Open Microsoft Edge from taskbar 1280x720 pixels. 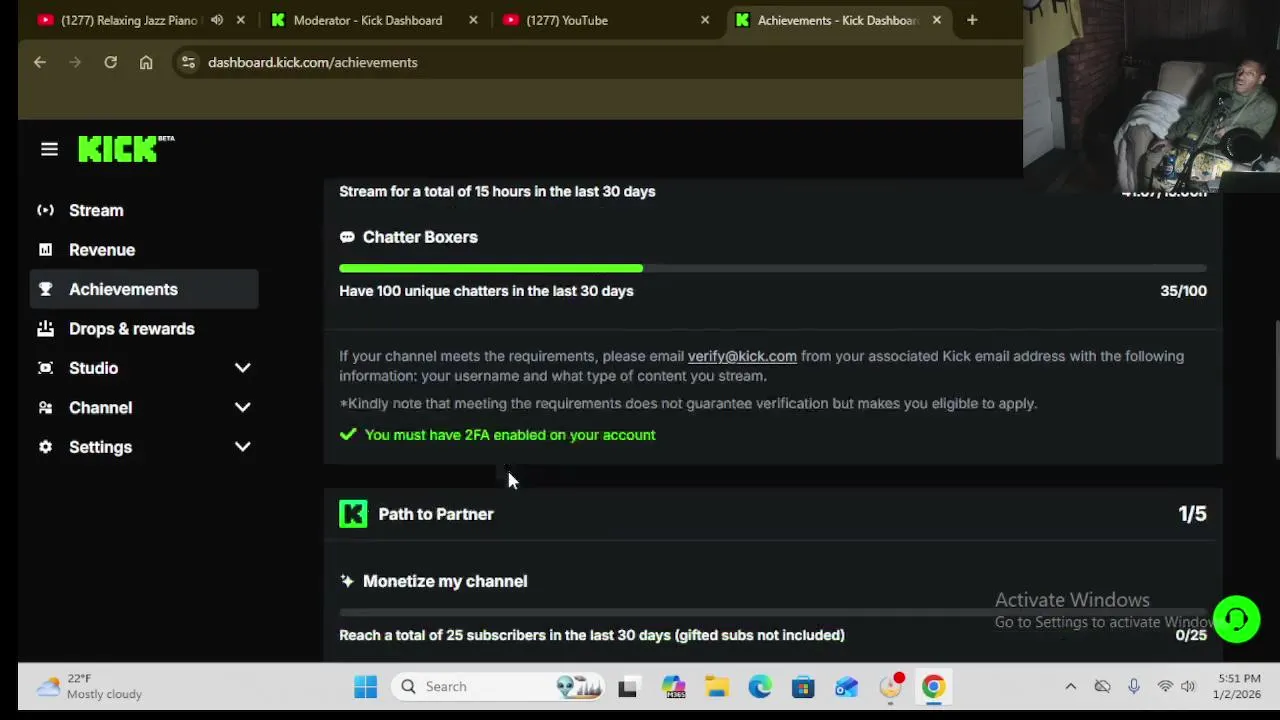760,687
